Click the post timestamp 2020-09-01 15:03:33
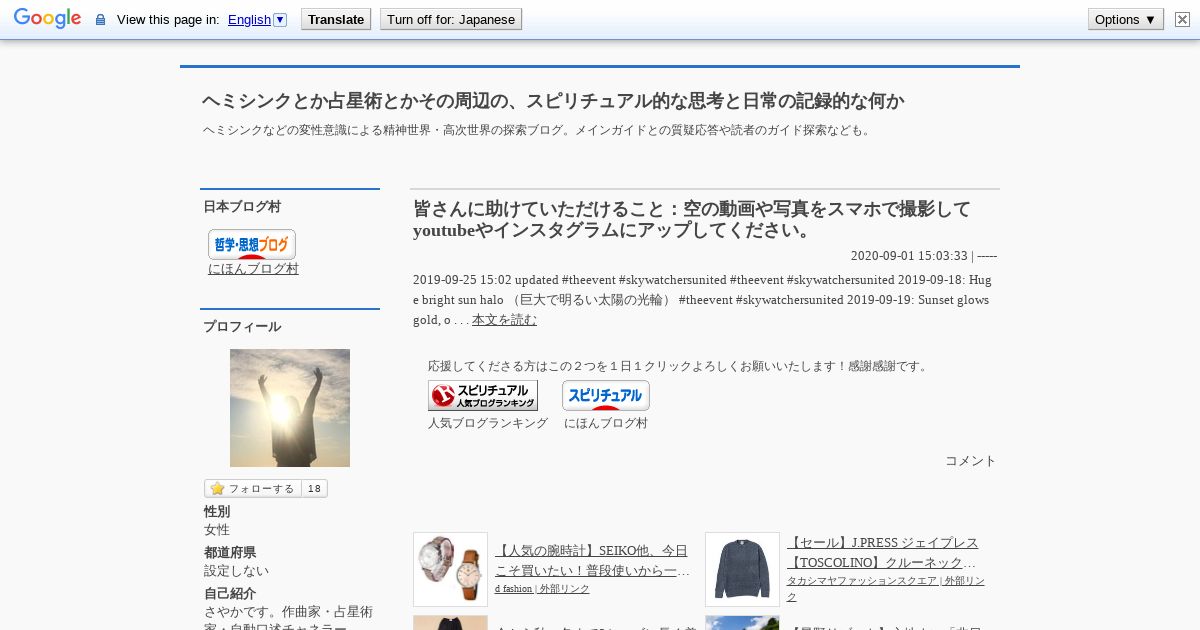Image resolution: width=1200 pixels, height=630 pixels. click(x=909, y=256)
